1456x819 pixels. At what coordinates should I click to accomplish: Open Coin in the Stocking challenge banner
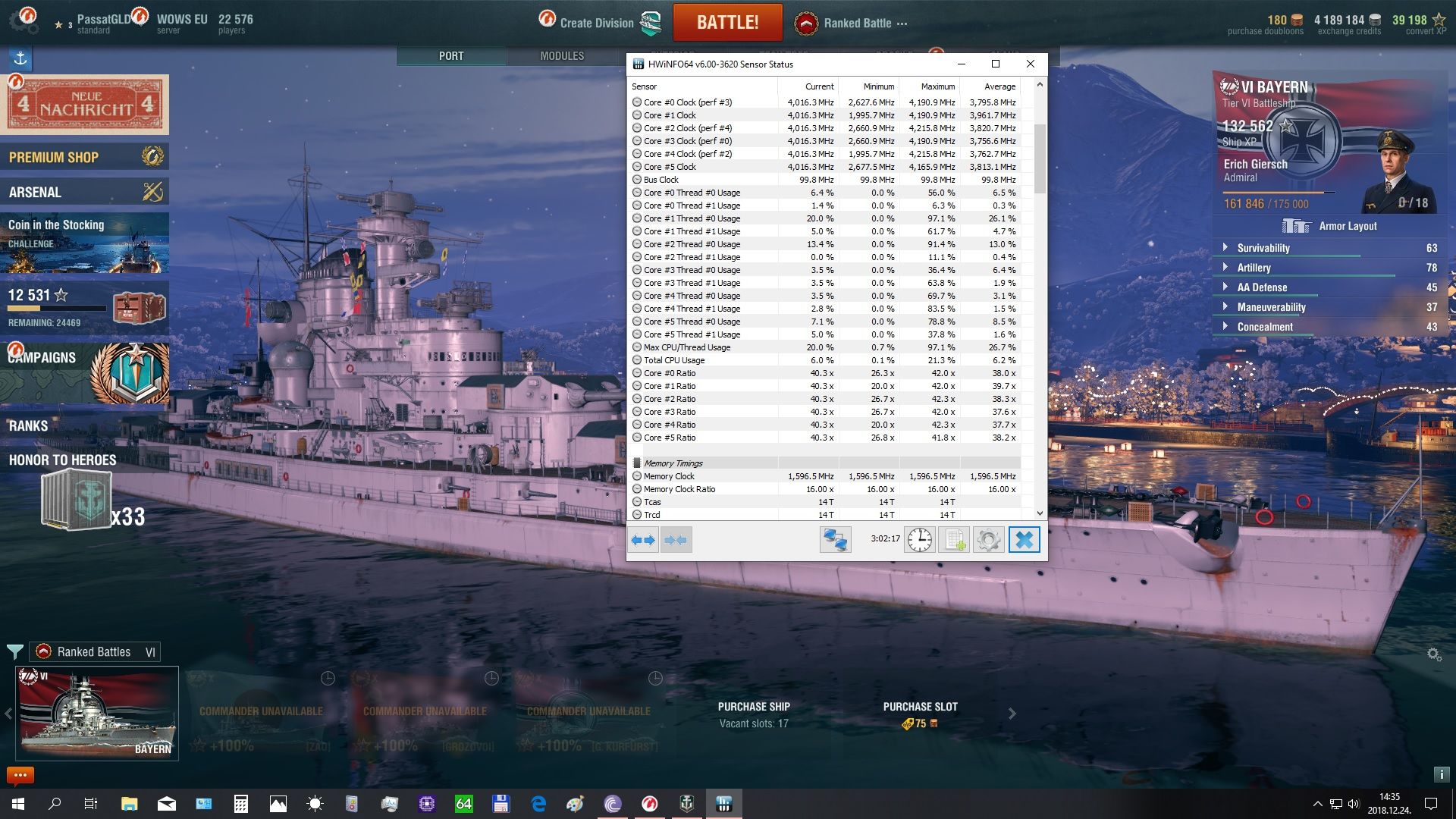click(84, 243)
